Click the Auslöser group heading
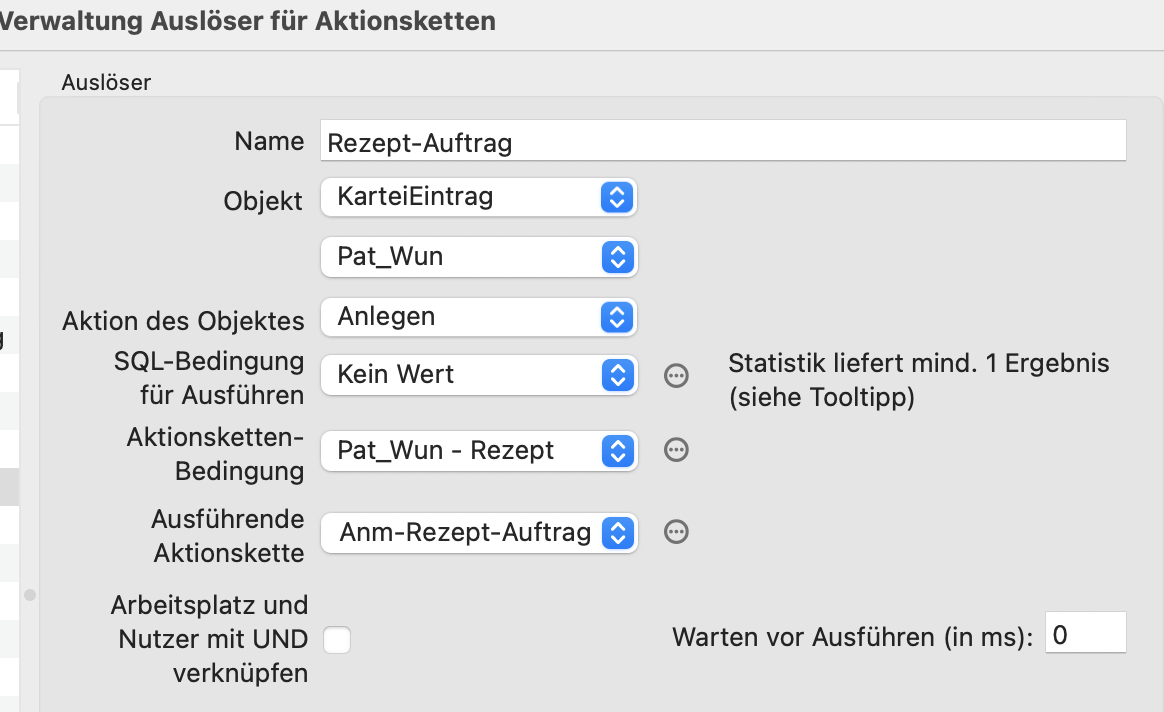Screen dimensions: 1164x712 click(x=106, y=82)
